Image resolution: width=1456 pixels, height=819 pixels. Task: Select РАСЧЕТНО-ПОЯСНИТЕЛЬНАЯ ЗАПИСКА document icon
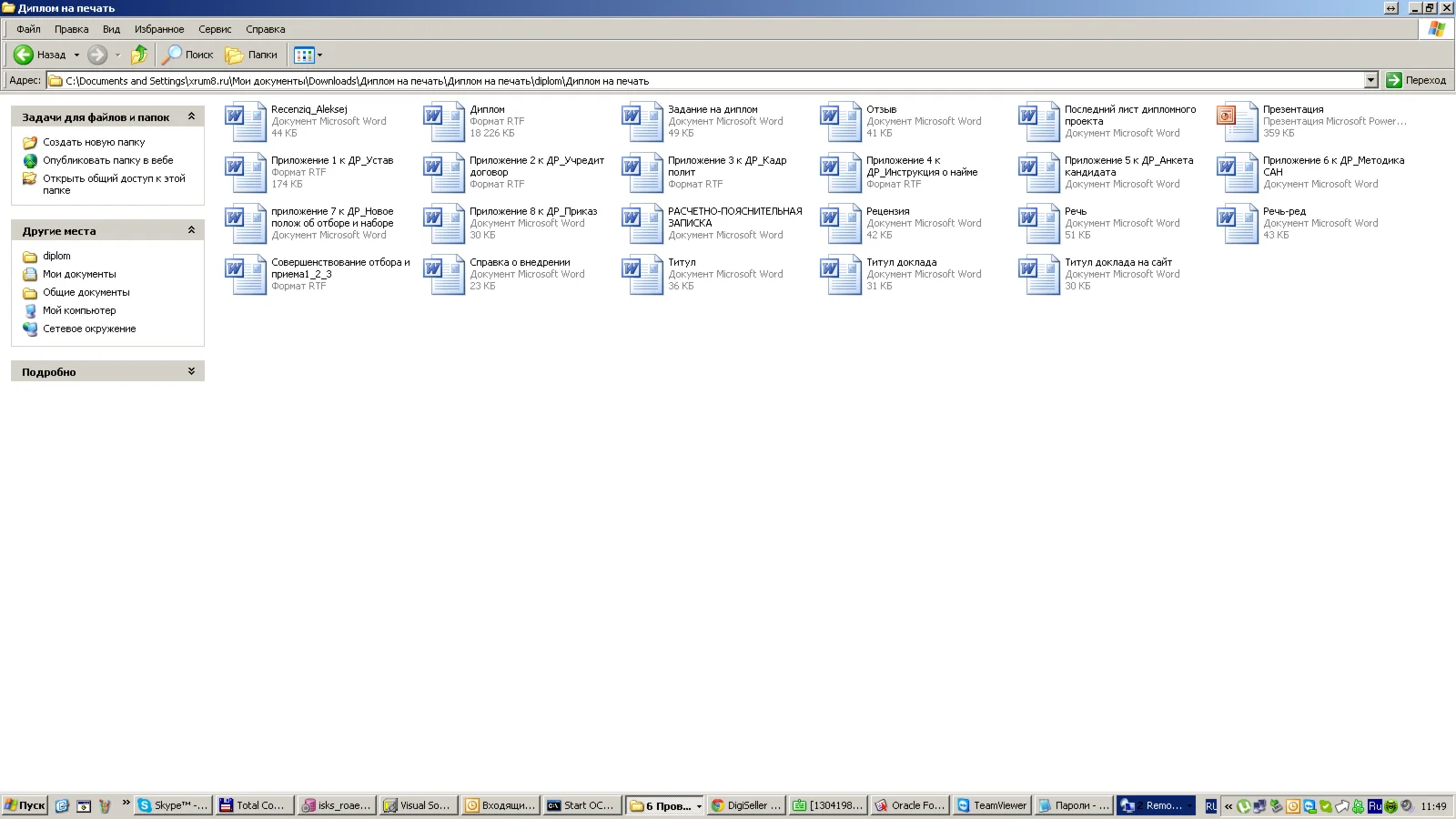coord(642,224)
